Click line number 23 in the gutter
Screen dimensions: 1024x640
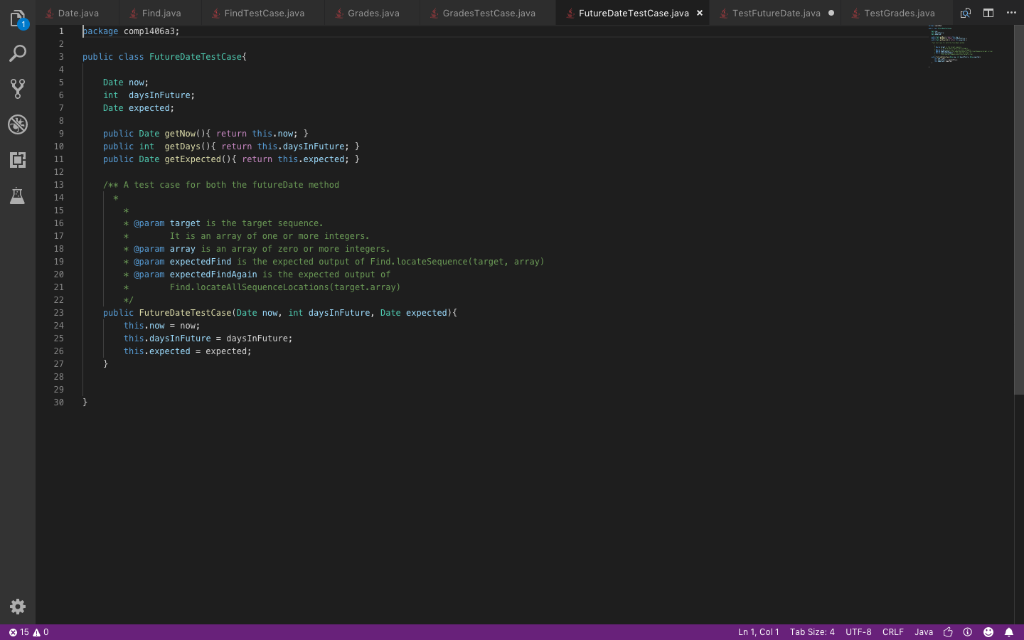[x=59, y=313]
